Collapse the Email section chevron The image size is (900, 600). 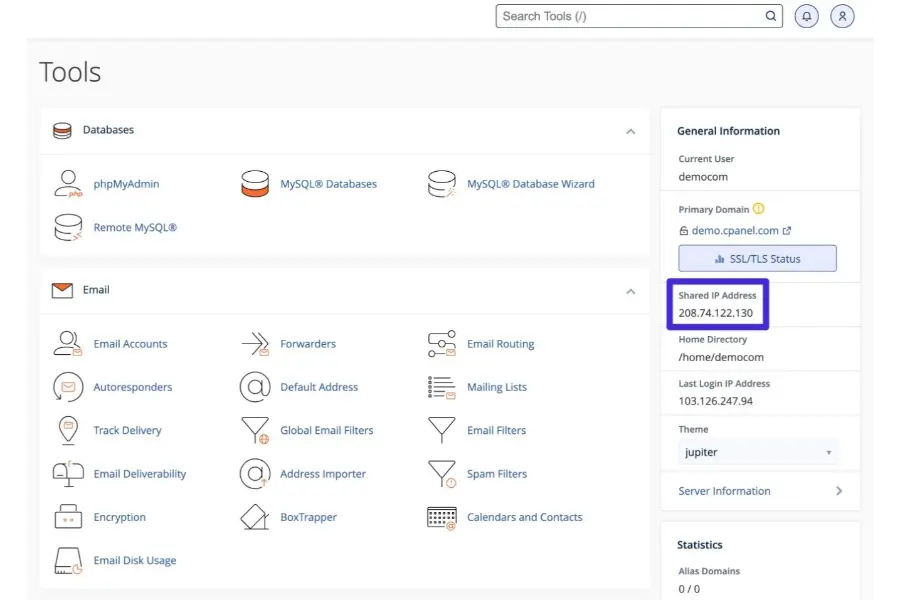[631, 292]
